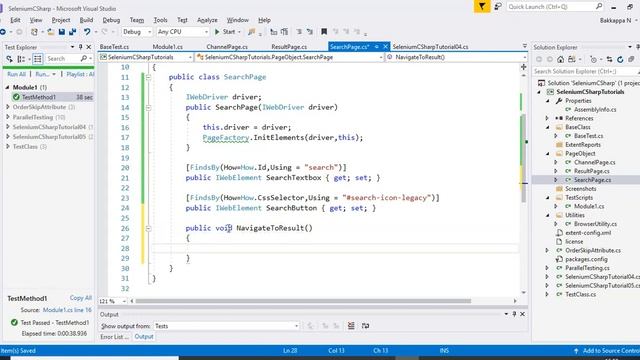Click the Pending Changes Filter clock icon
This screenshot has height=360, width=640.
pos(593,60)
